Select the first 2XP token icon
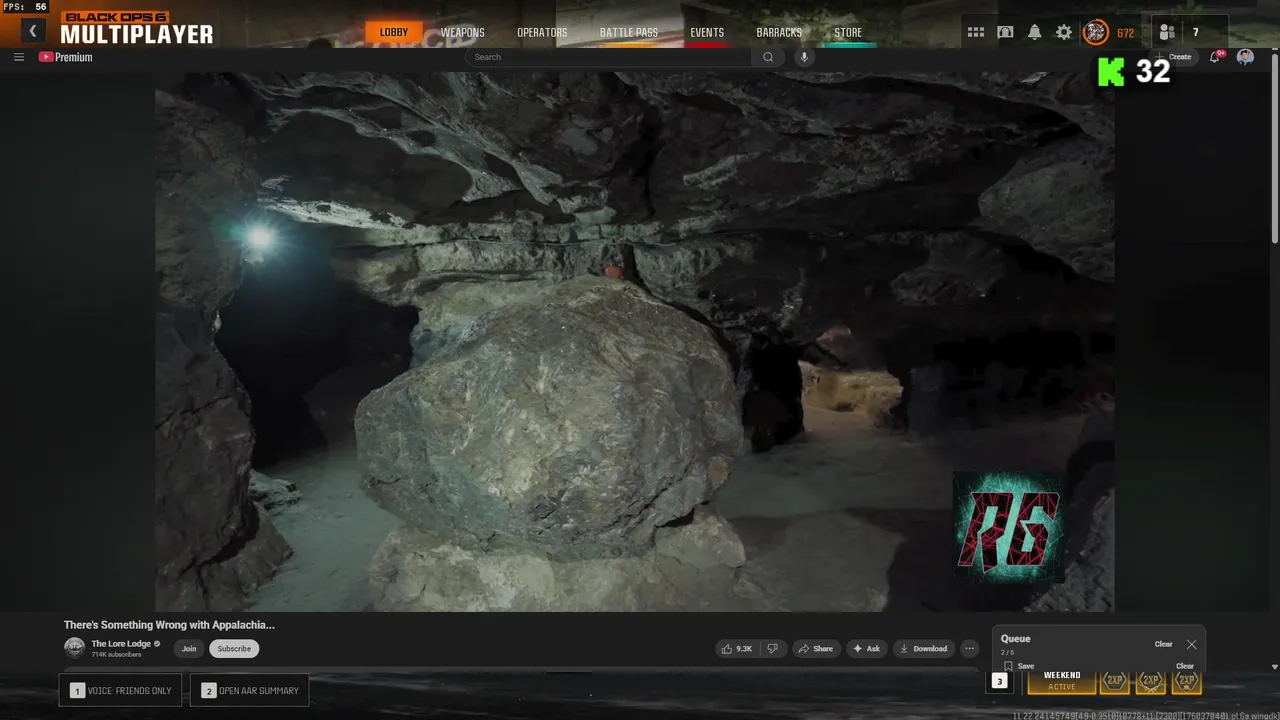Image resolution: width=1280 pixels, height=720 pixels. tap(1115, 681)
